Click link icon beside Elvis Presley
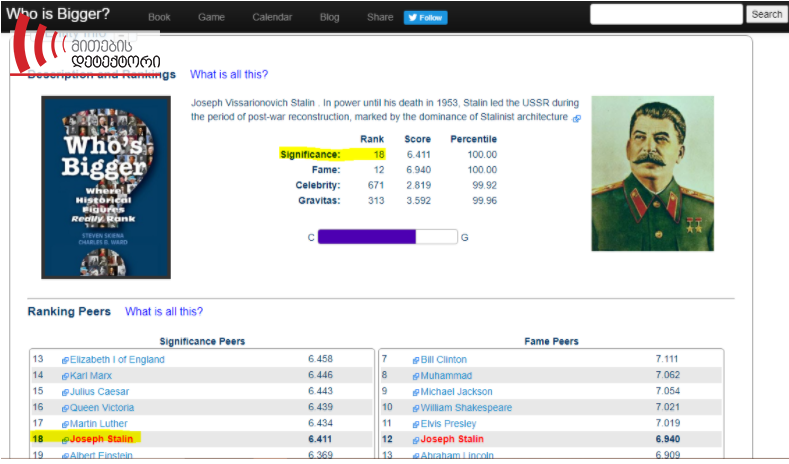 coord(416,425)
